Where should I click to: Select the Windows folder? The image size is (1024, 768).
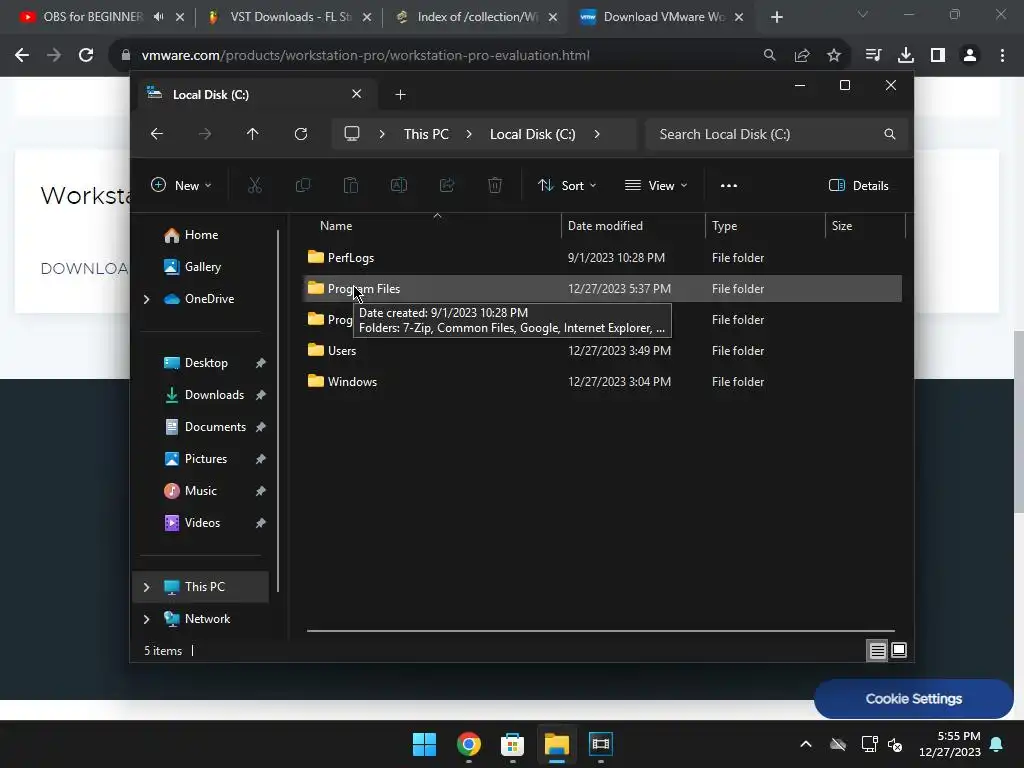coord(352,382)
